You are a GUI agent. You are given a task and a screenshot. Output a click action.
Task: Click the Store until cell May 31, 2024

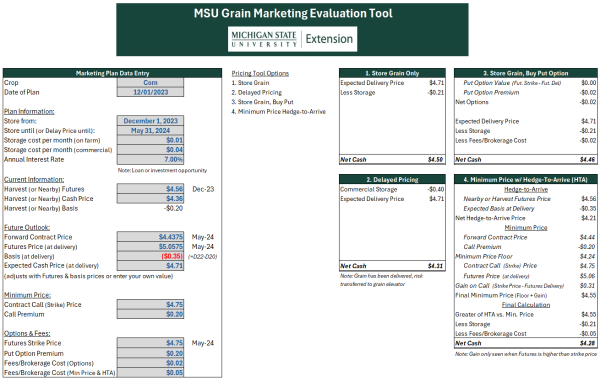click(150, 130)
